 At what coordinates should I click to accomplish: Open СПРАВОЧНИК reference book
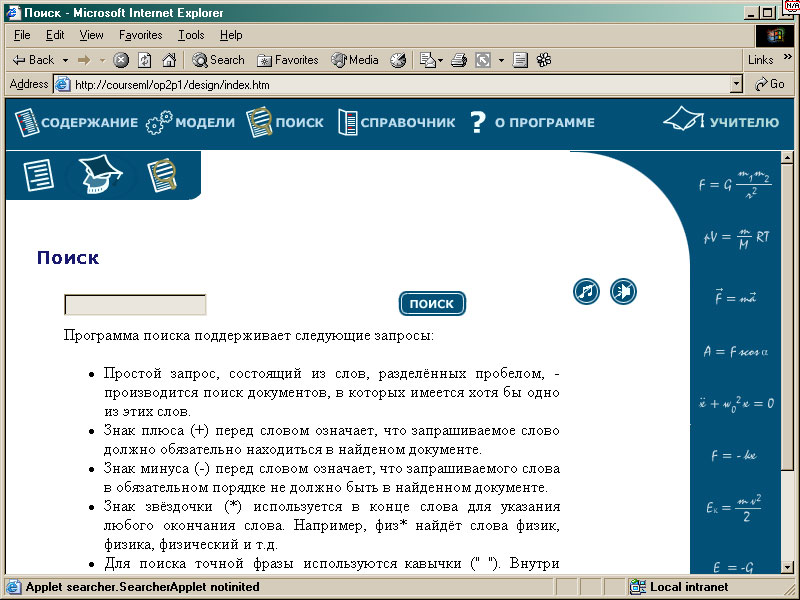(x=396, y=123)
